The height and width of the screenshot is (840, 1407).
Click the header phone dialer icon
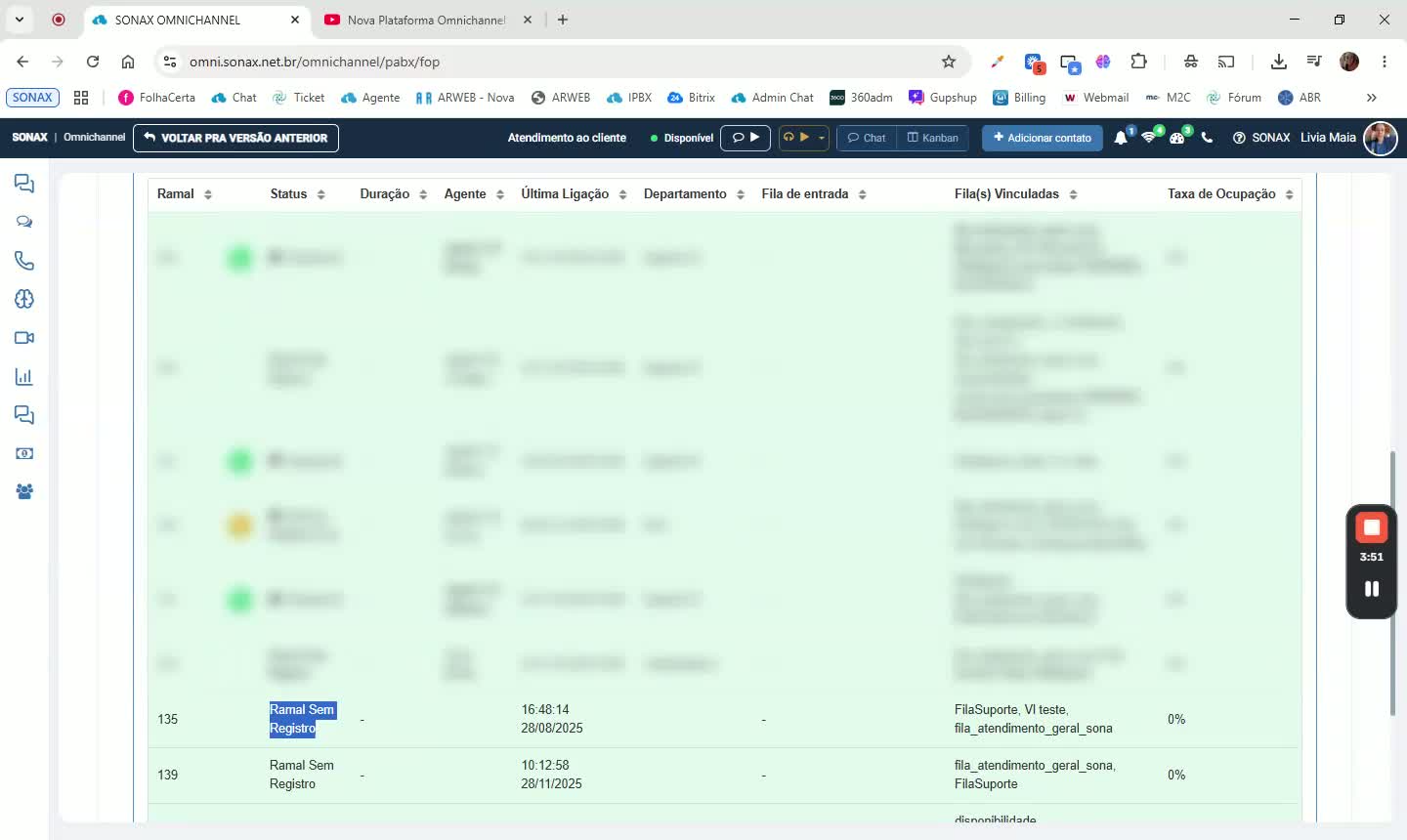(x=1207, y=138)
